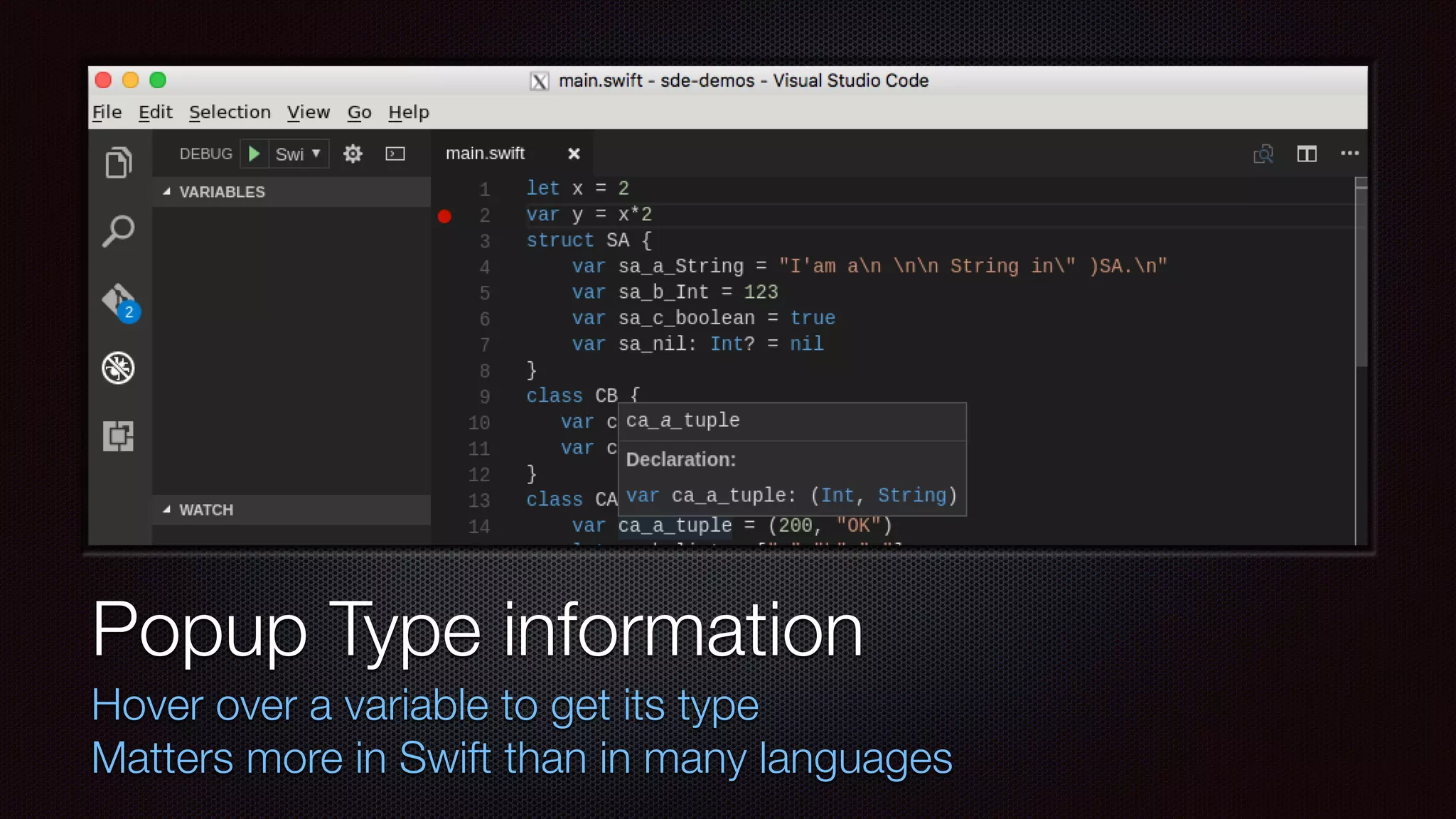
Task: Open the Go menu
Action: 360,112
